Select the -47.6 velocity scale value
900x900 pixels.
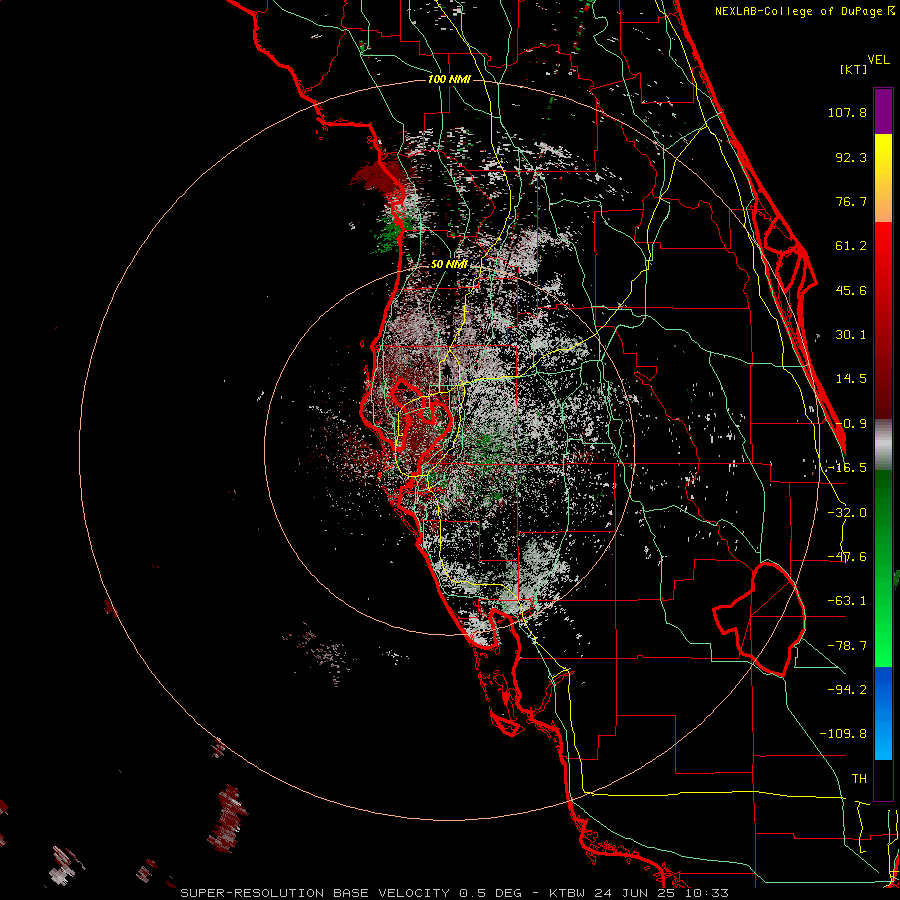(x=847, y=557)
